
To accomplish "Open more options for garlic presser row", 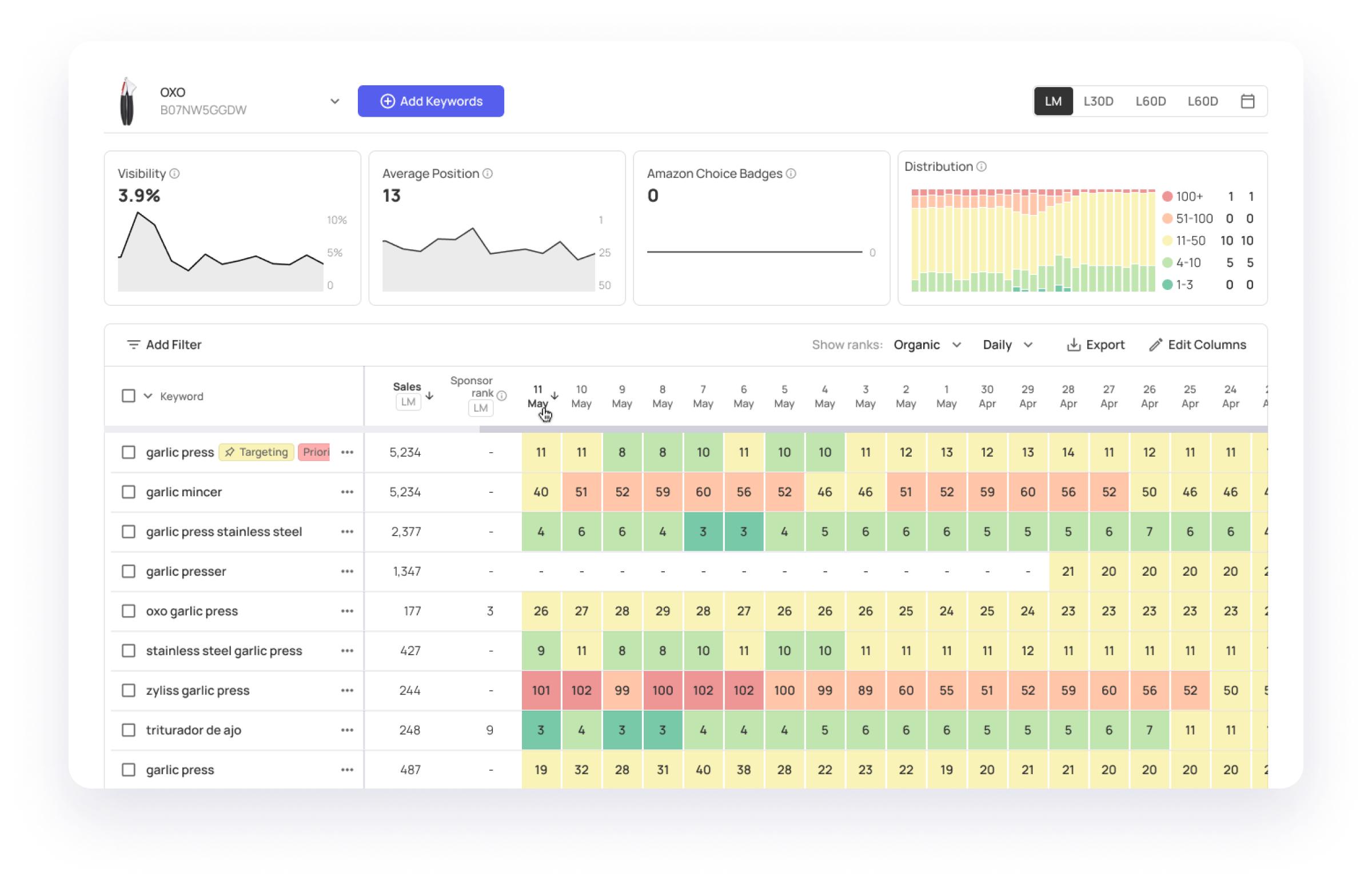I will 347,571.
